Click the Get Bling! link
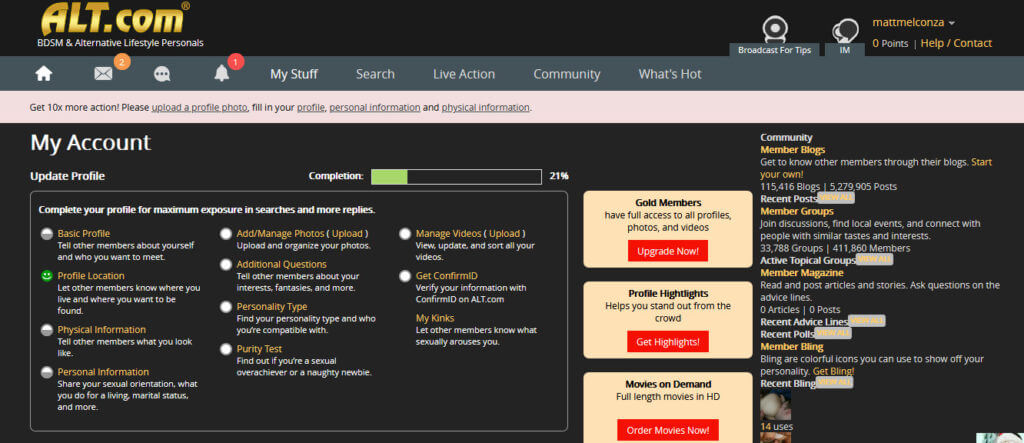Viewport: 1024px width, 443px height. coord(833,371)
